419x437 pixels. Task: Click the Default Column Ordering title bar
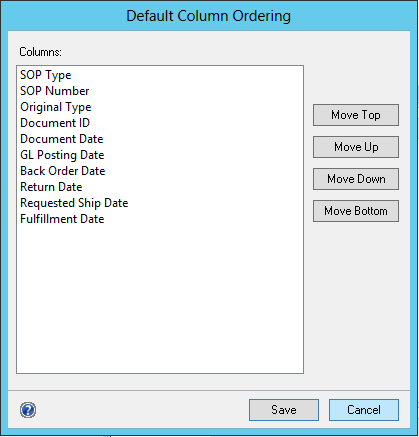[x=209, y=16]
